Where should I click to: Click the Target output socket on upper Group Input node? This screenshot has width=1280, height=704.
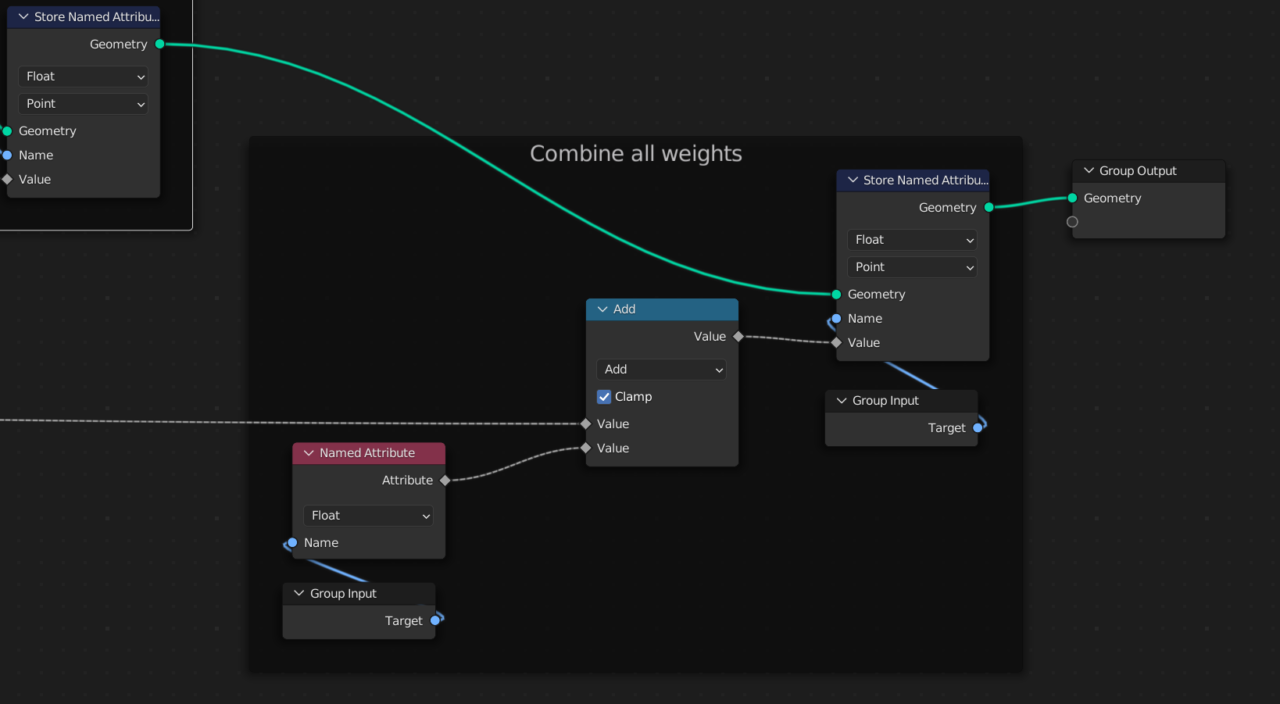[979, 427]
